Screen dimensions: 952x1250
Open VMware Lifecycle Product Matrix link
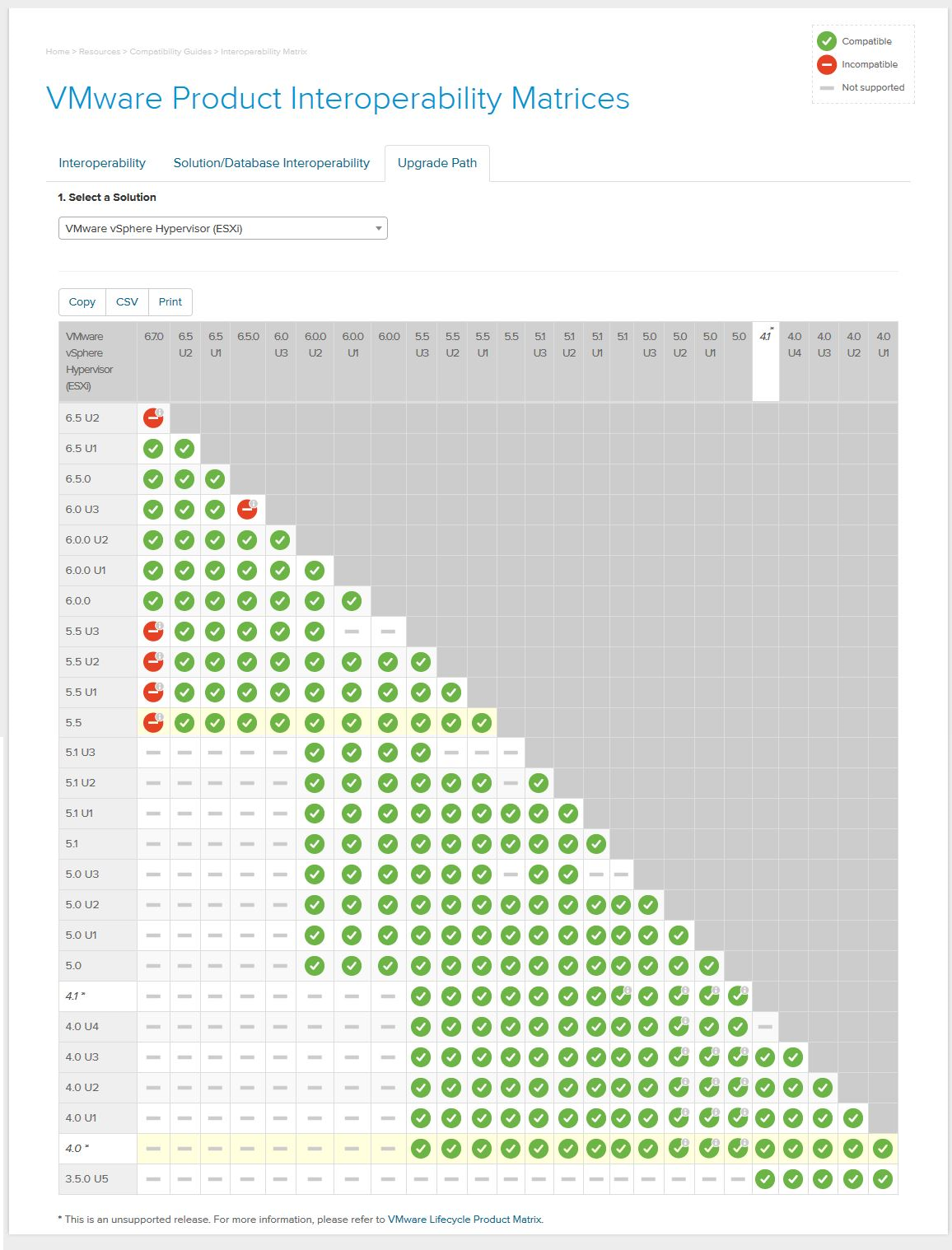coord(464,1220)
